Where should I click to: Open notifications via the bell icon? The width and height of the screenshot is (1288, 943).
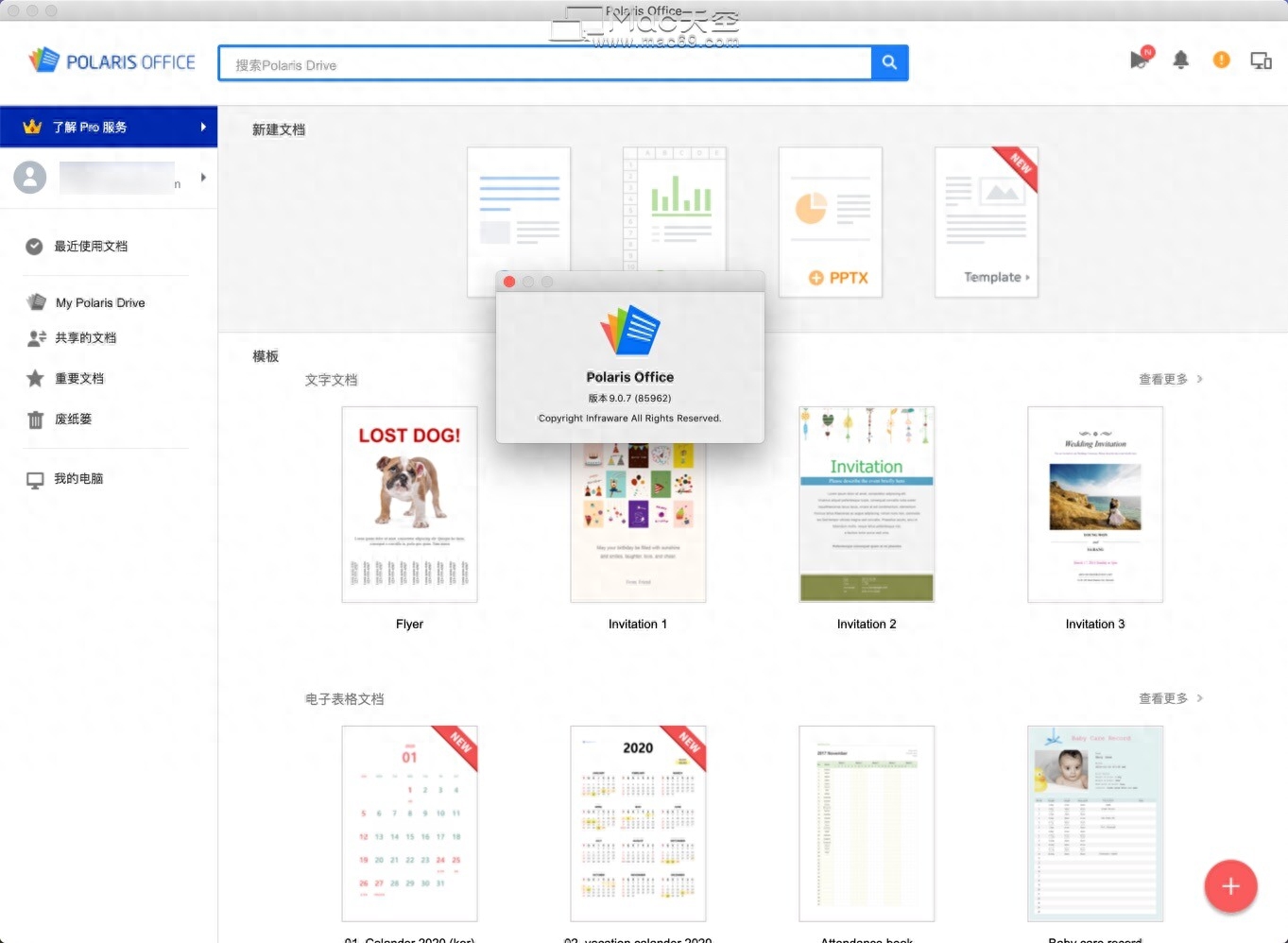pos(1180,60)
